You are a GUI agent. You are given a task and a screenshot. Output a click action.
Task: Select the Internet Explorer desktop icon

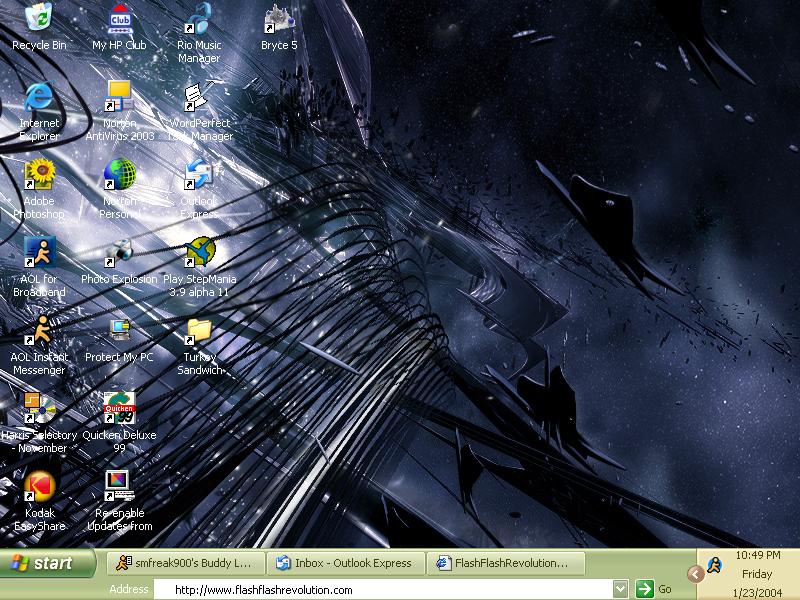coord(39,96)
